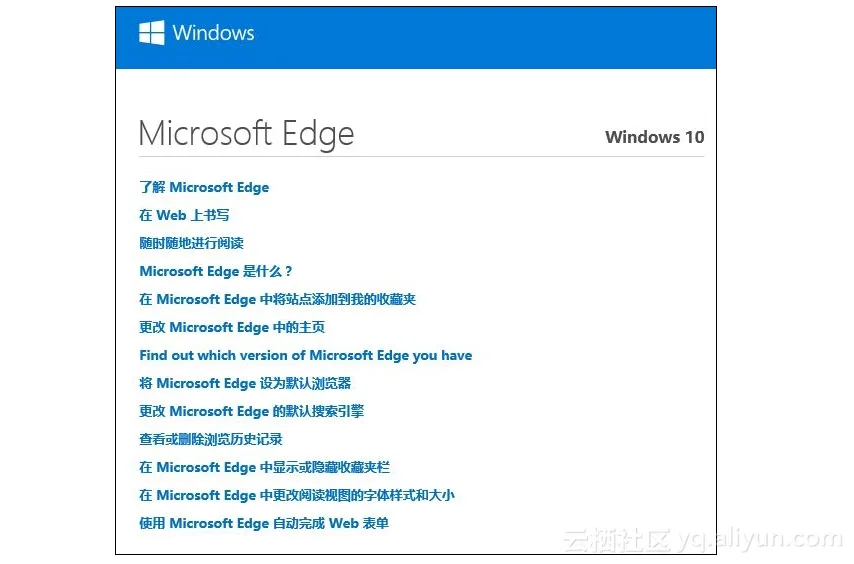
Task: Click the Windows logo icon
Action: [152, 33]
